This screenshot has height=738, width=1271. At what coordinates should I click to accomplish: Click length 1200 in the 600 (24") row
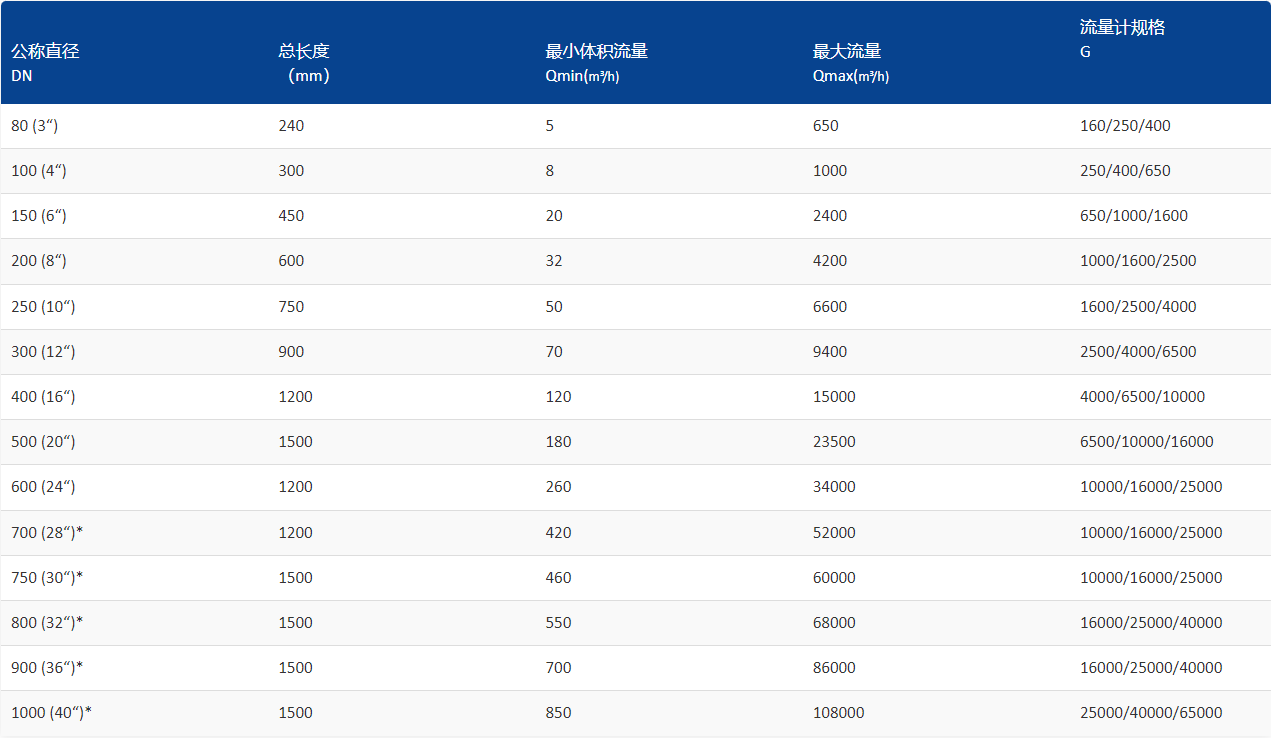(x=295, y=487)
